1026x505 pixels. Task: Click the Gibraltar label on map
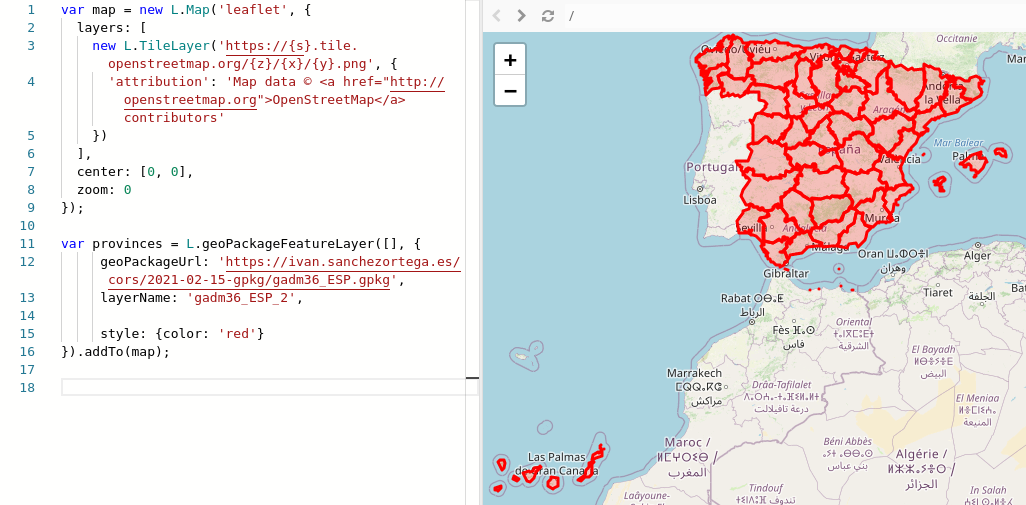786,273
